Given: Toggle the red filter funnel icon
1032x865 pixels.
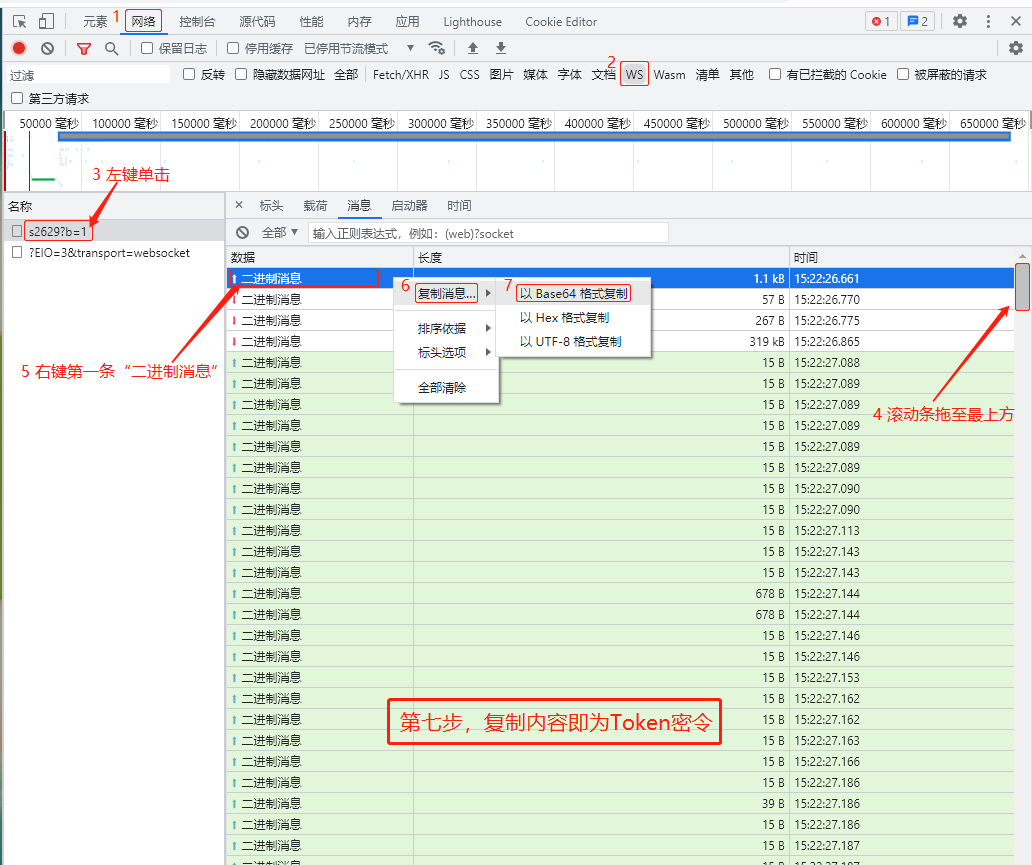Looking at the screenshot, I should coord(84,48).
